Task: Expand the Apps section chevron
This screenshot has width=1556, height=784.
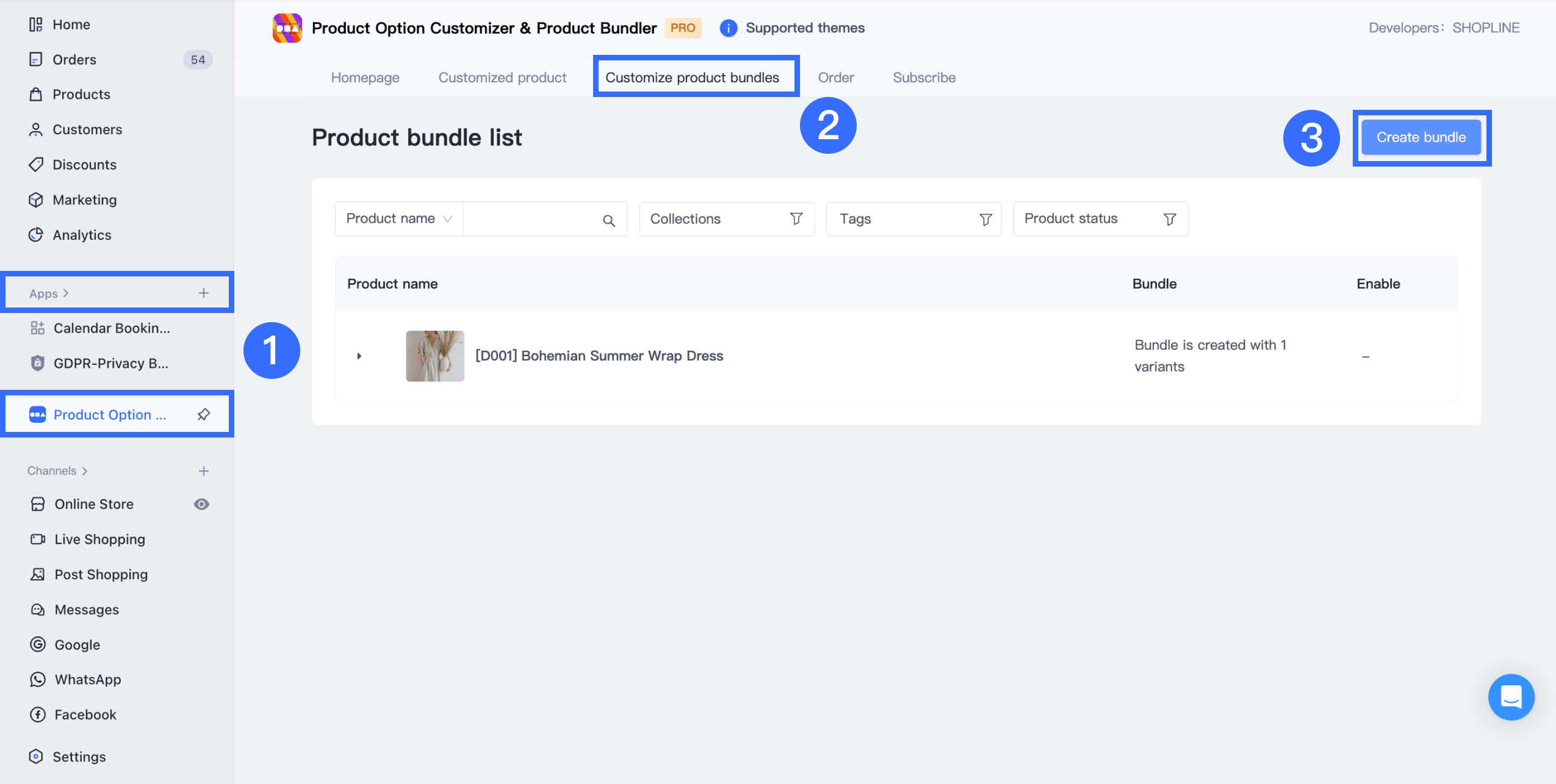Action: (66, 293)
